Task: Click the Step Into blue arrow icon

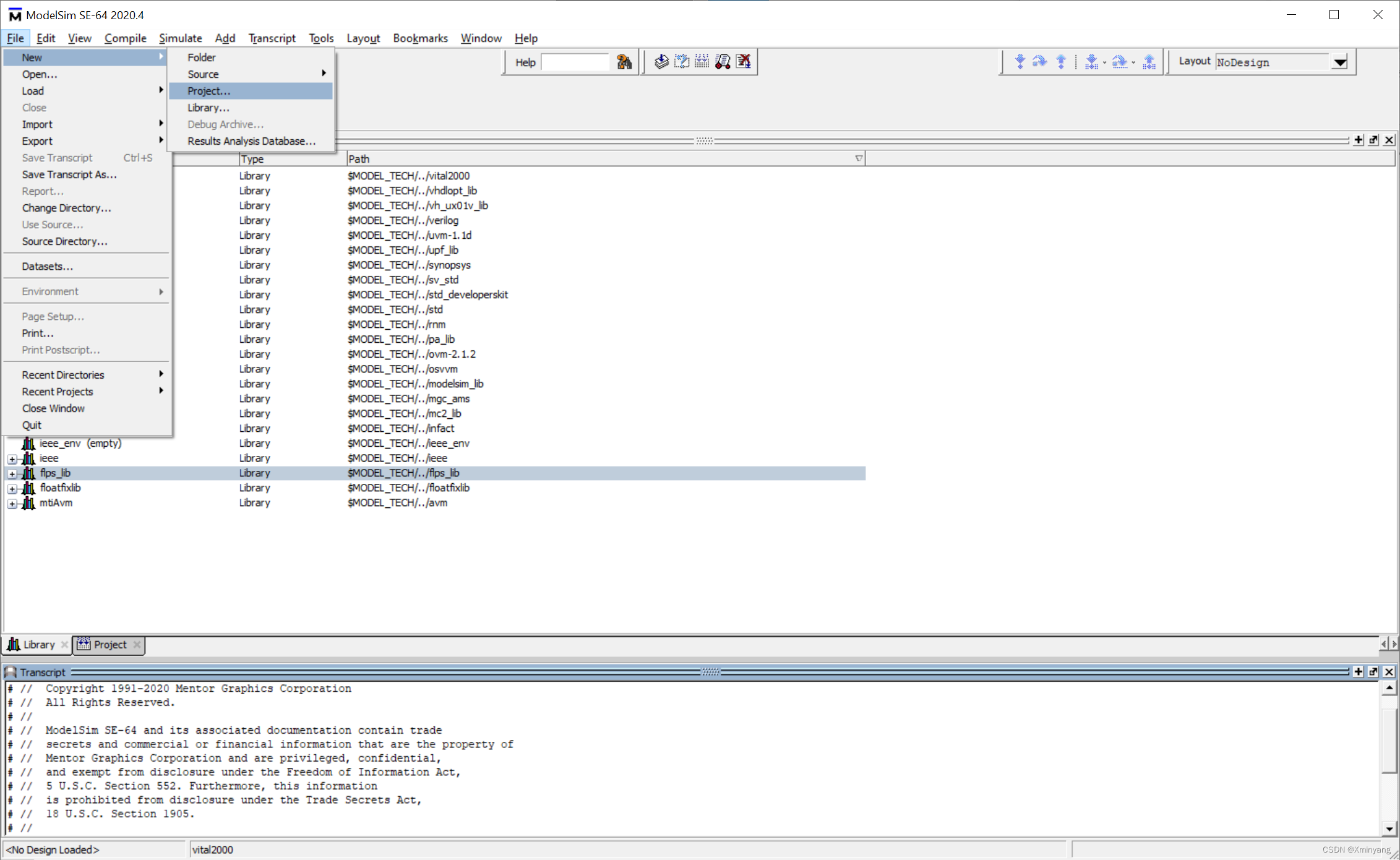Action: [x=1020, y=62]
